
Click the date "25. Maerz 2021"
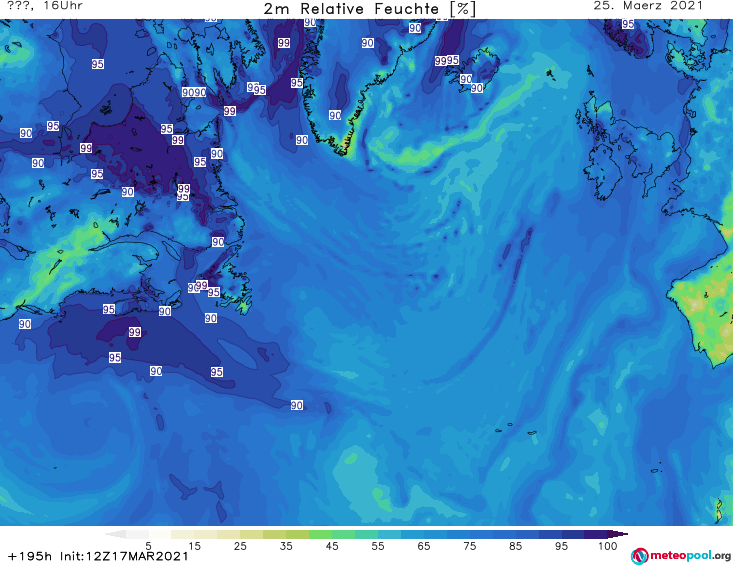pyautogui.click(x=648, y=6)
